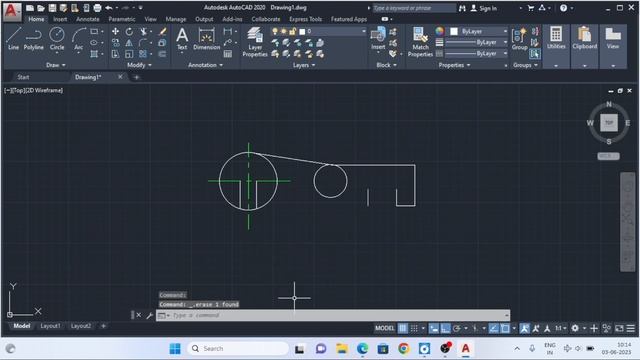Click Match Properties tool
The image size is (640, 360).
tap(420, 42)
